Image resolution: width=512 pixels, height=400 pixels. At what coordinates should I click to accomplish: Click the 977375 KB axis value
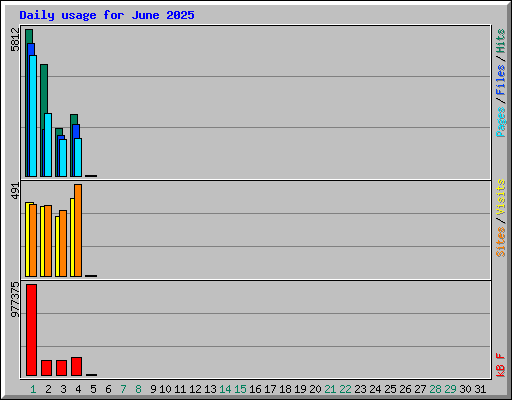[x=15, y=300]
